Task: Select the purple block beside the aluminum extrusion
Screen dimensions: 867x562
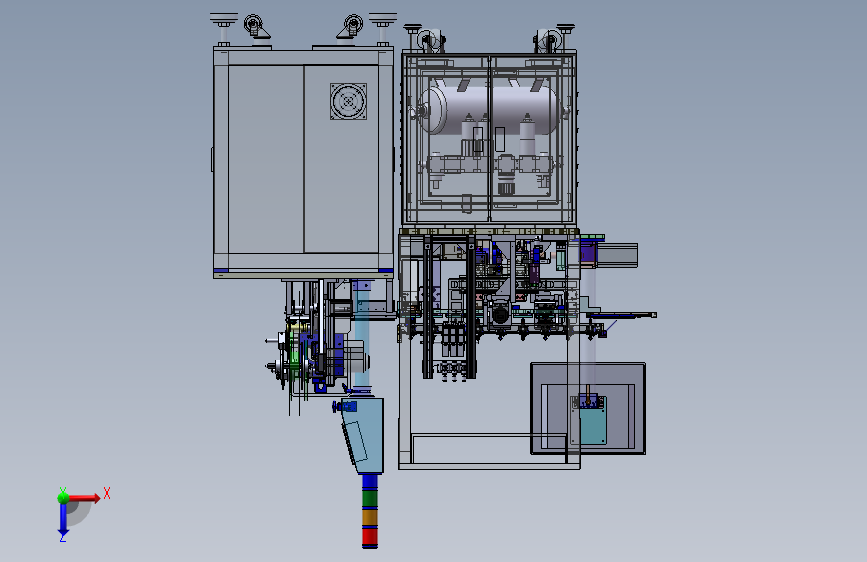Action: pos(587,253)
